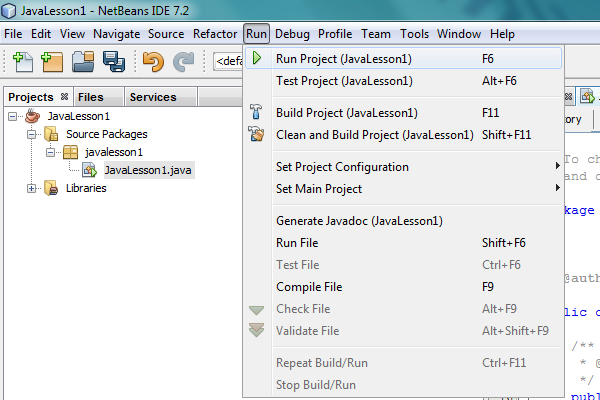This screenshot has height=400, width=600.
Task: Switch to the Services tab
Action: [160, 97]
